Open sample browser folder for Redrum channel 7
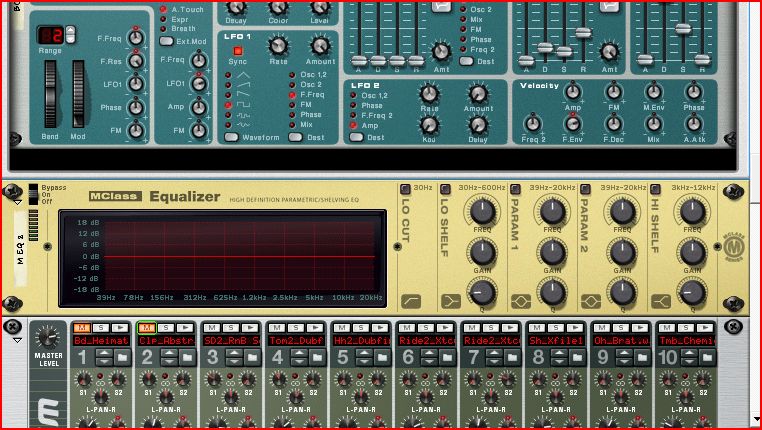The width and height of the screenshot is (762, 430). [512, 358]
